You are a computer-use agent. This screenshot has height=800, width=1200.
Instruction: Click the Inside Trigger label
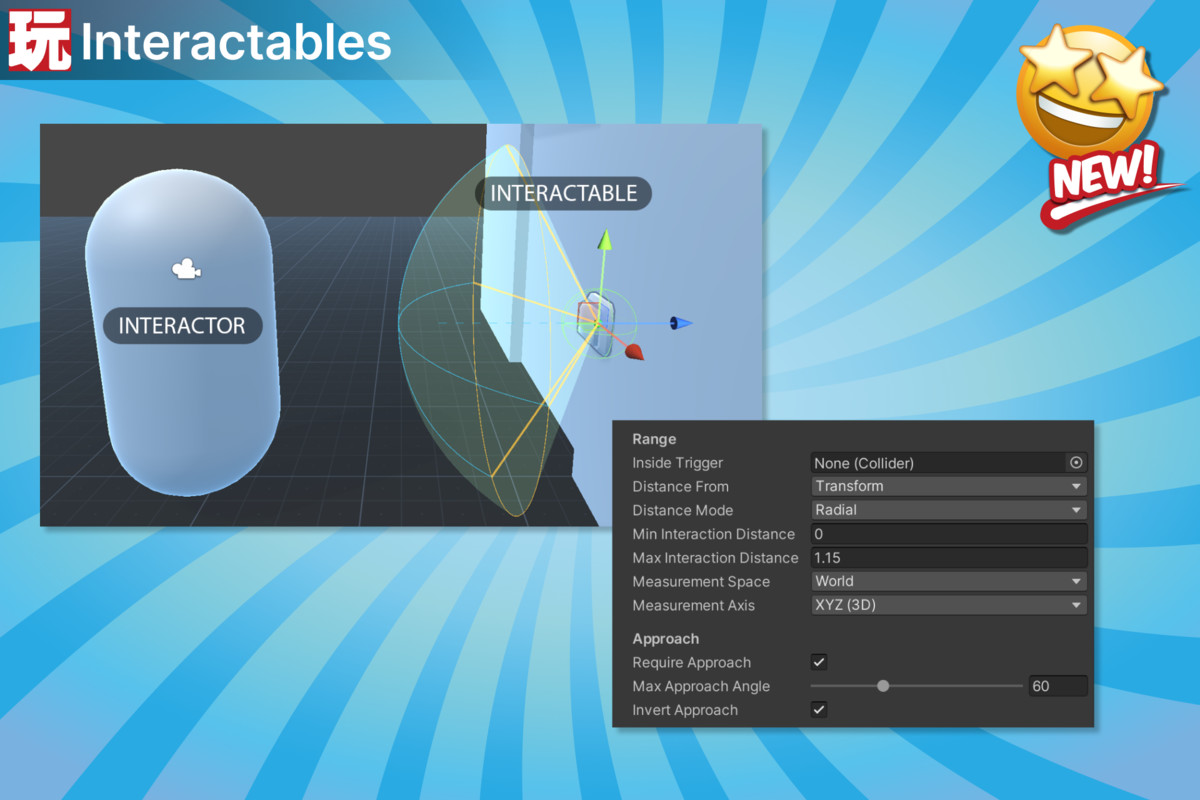click(x=677, y=463)
